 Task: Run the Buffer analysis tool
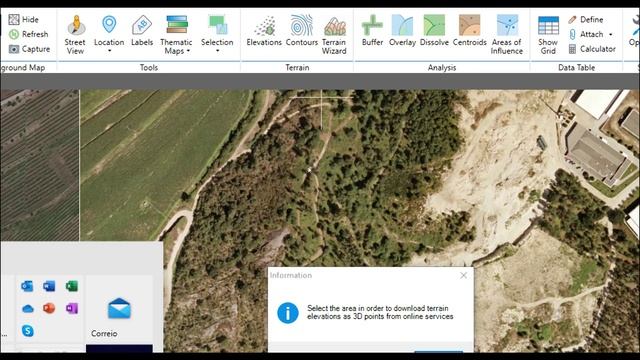coord(372,31)
